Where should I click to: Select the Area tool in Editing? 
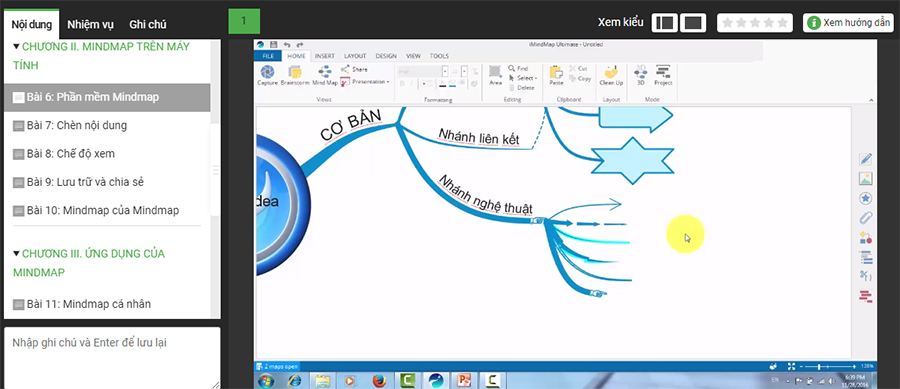[x=495, y=75]
